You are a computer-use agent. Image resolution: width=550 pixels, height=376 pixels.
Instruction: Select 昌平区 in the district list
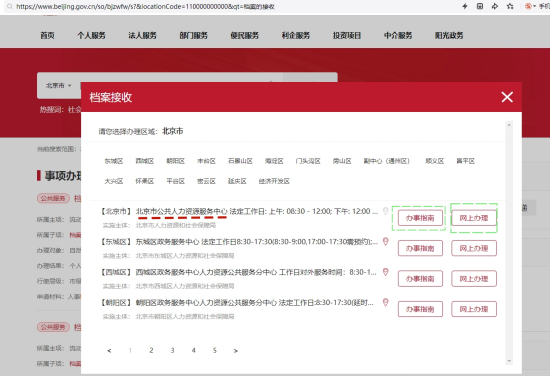pyautogui.click(x=465, y=161)
